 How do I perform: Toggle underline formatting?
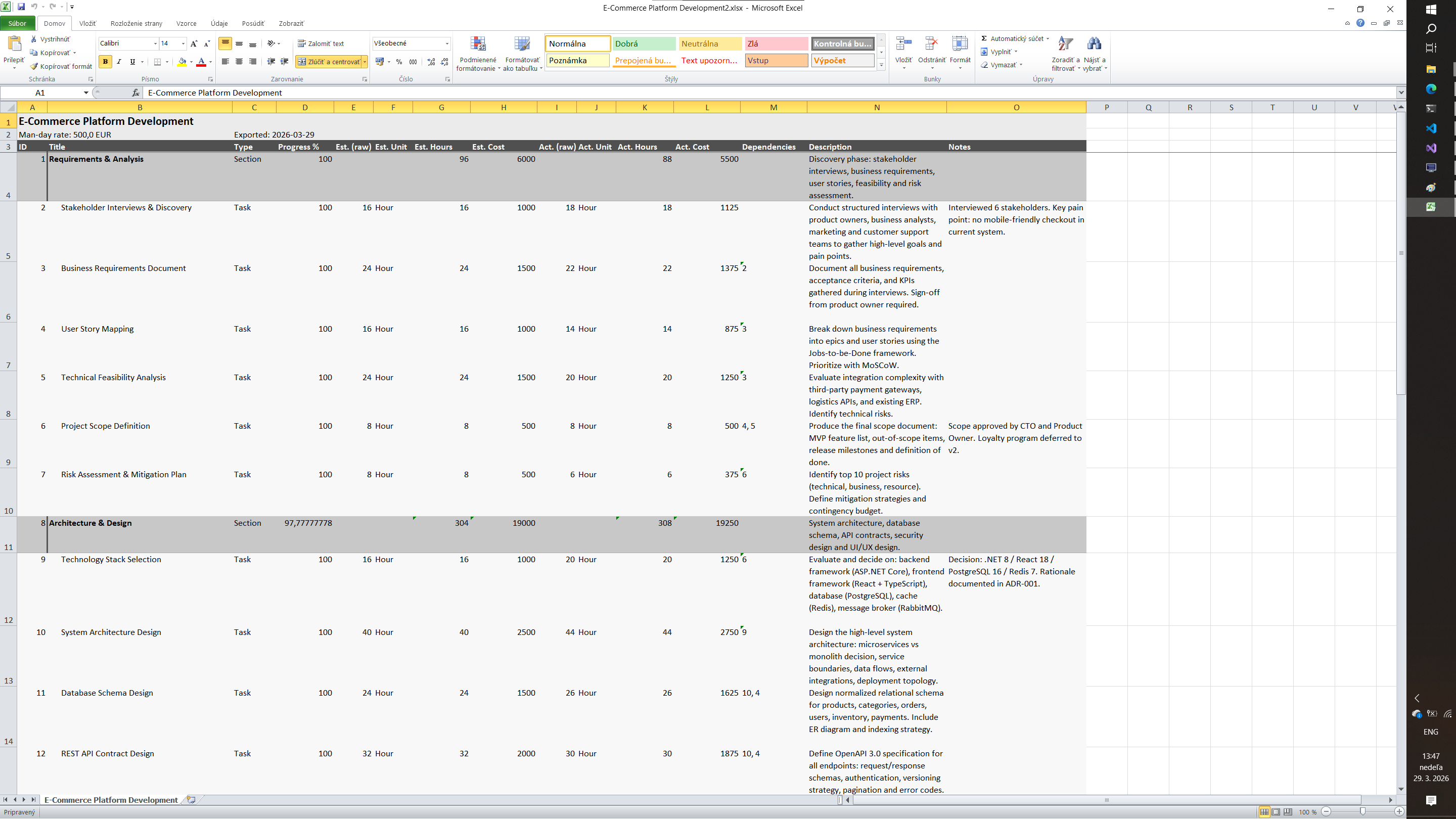pos(132,62)
